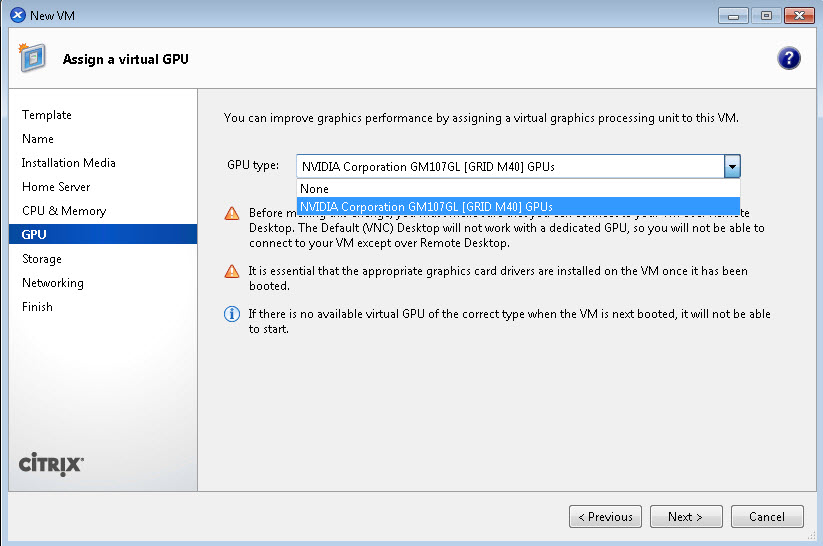Click the GPU type combo box field
Screen dimensions: 823x546
(x=509, y=167)
